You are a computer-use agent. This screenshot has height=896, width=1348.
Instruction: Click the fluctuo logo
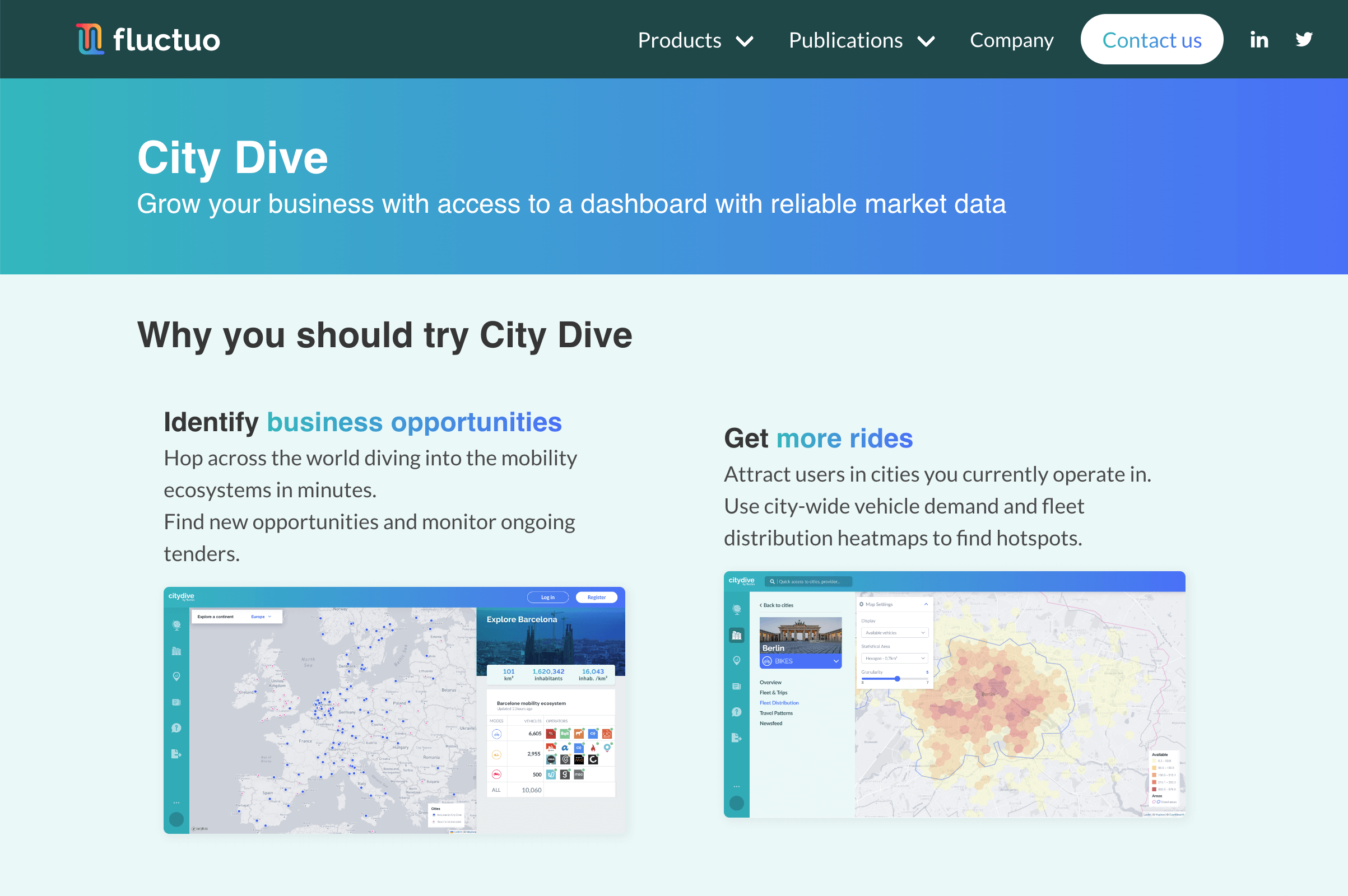pos(147,39)
